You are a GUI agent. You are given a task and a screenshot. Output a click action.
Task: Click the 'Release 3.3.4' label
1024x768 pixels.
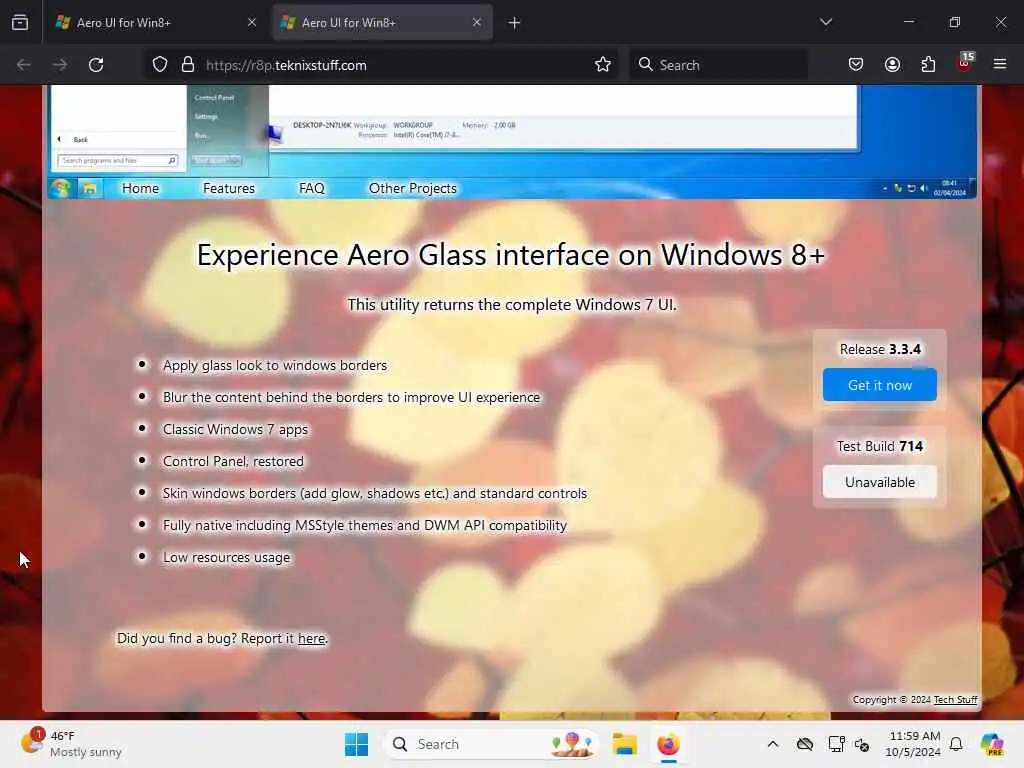pyautogui.click(x=880, y=349)
